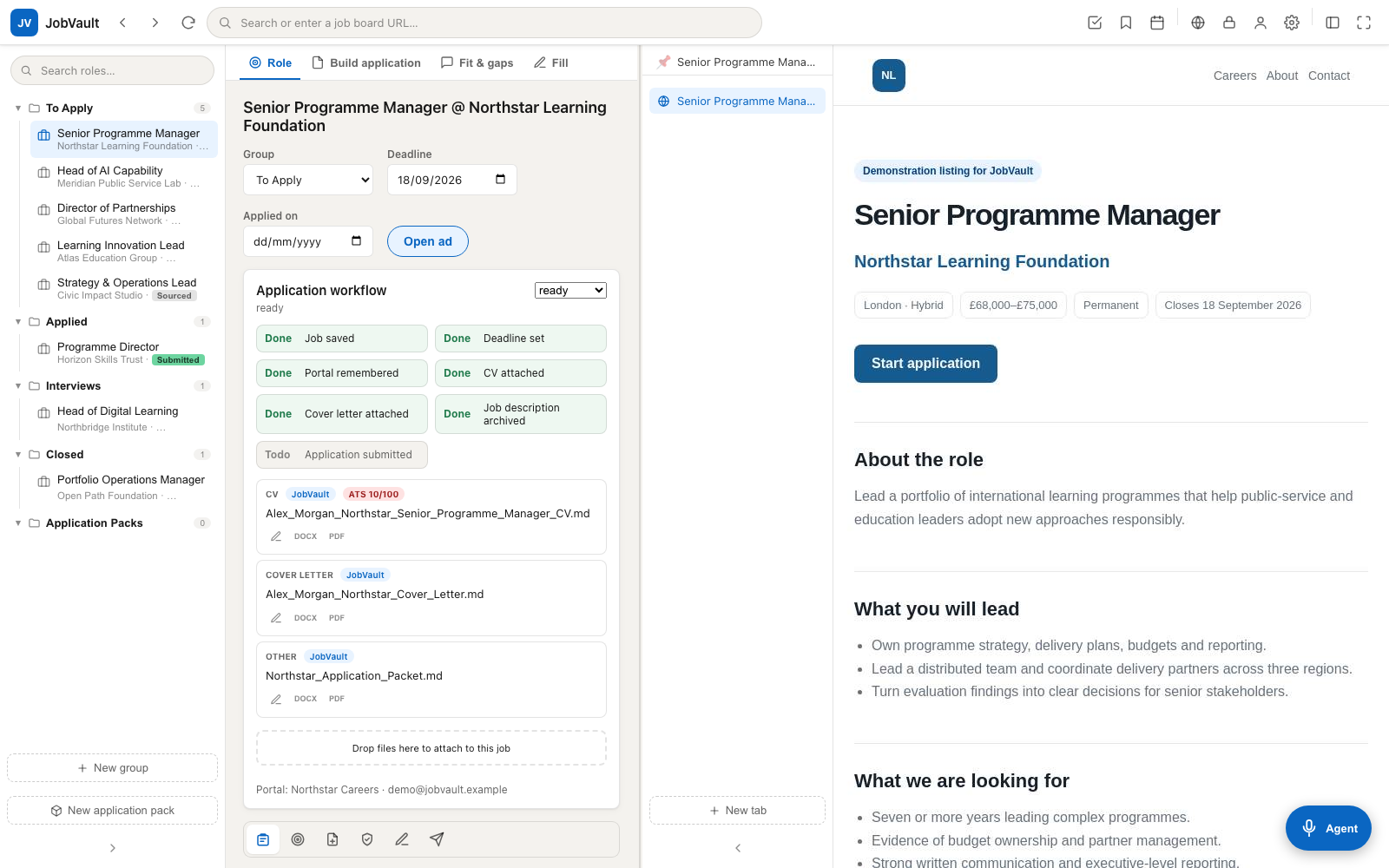Open the Applied on date picker icon

coord(356,241)
